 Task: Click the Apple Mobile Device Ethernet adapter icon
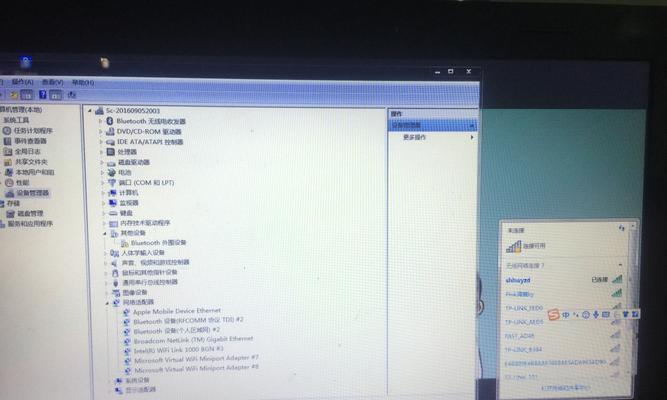pos(126,312)
